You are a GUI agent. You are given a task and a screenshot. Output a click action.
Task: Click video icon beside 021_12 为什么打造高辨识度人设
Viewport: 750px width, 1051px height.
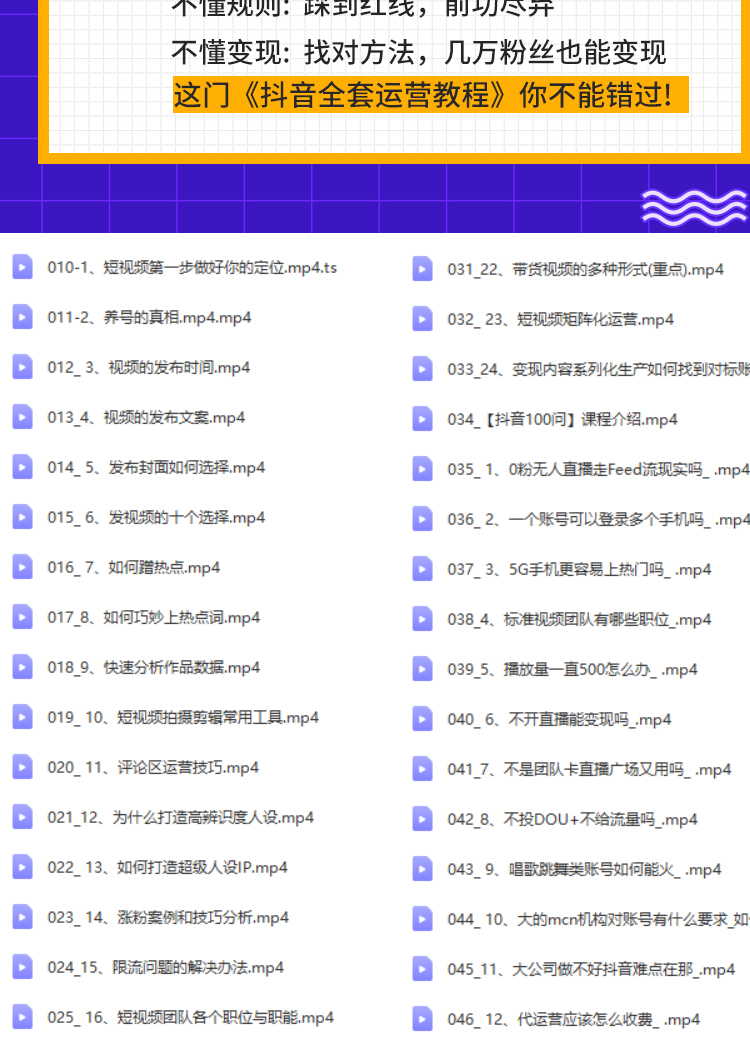pyautogui.click(x=22, y=817)
